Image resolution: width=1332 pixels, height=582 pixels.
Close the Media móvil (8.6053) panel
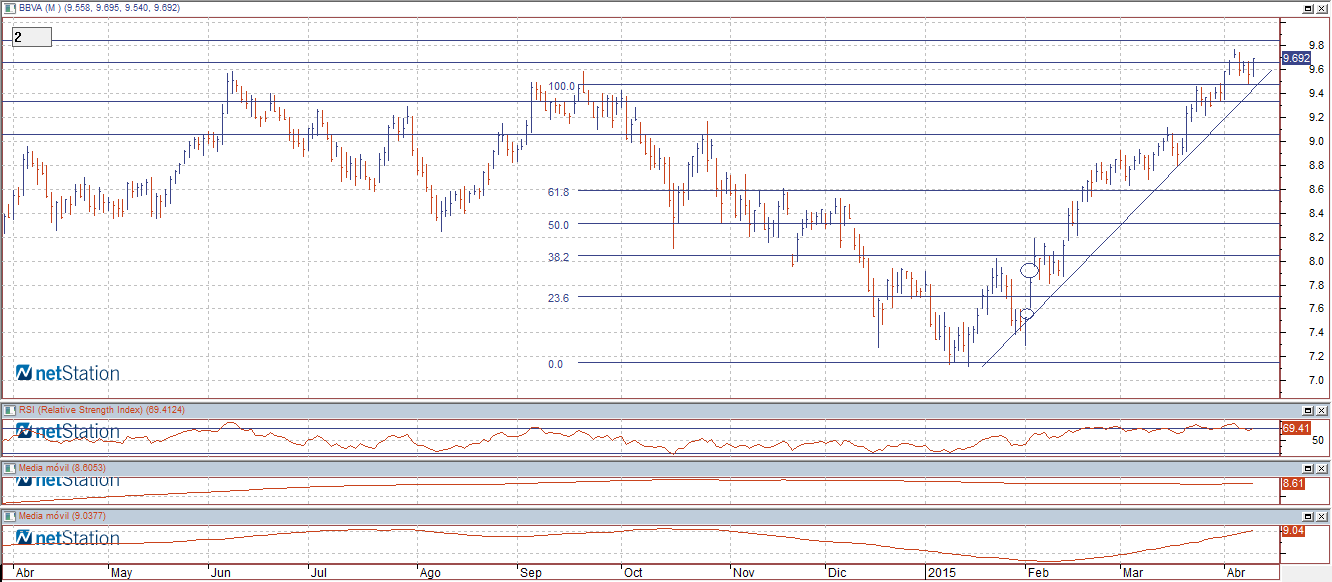1322,468
